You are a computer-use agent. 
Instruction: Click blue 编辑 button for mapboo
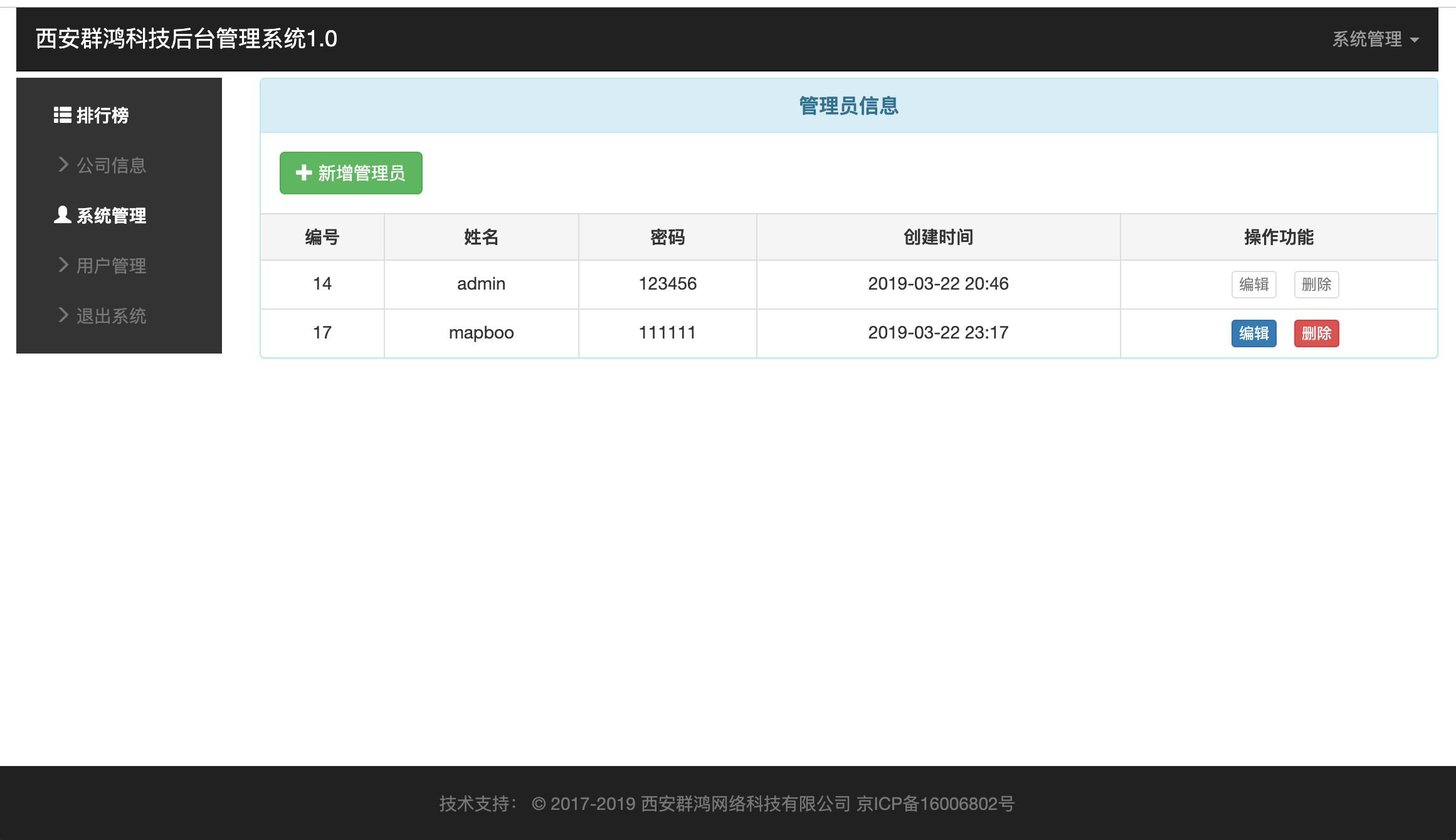pos(1253,333)
